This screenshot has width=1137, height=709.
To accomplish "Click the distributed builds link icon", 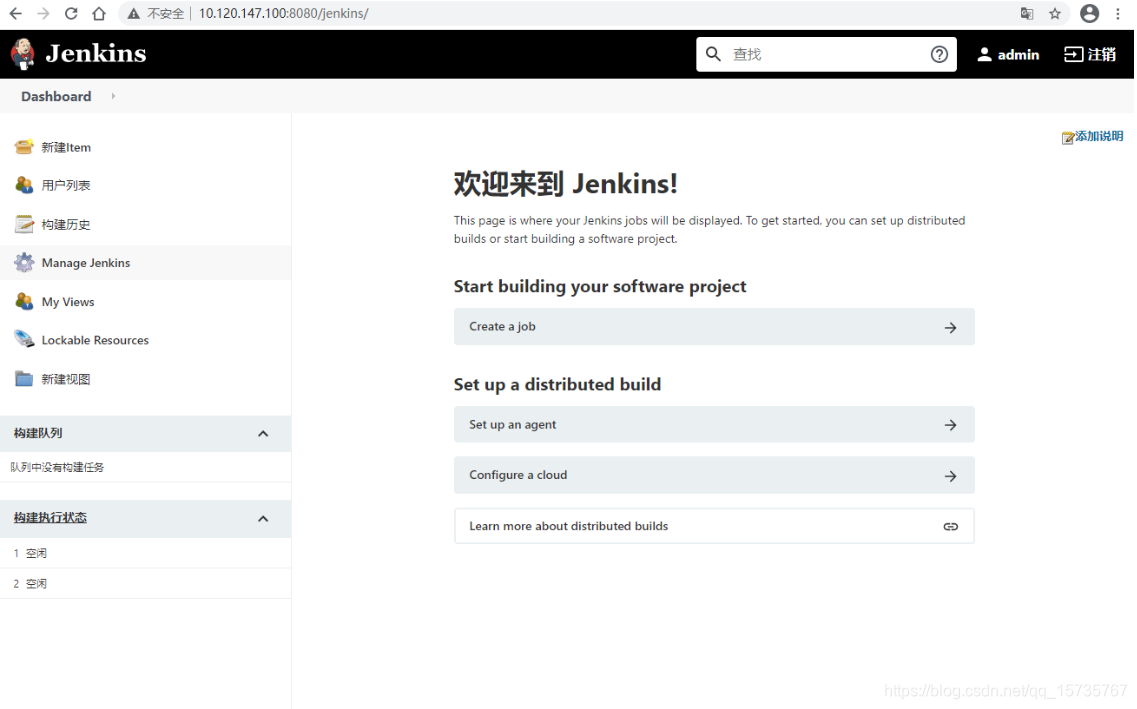I will 950,526.
